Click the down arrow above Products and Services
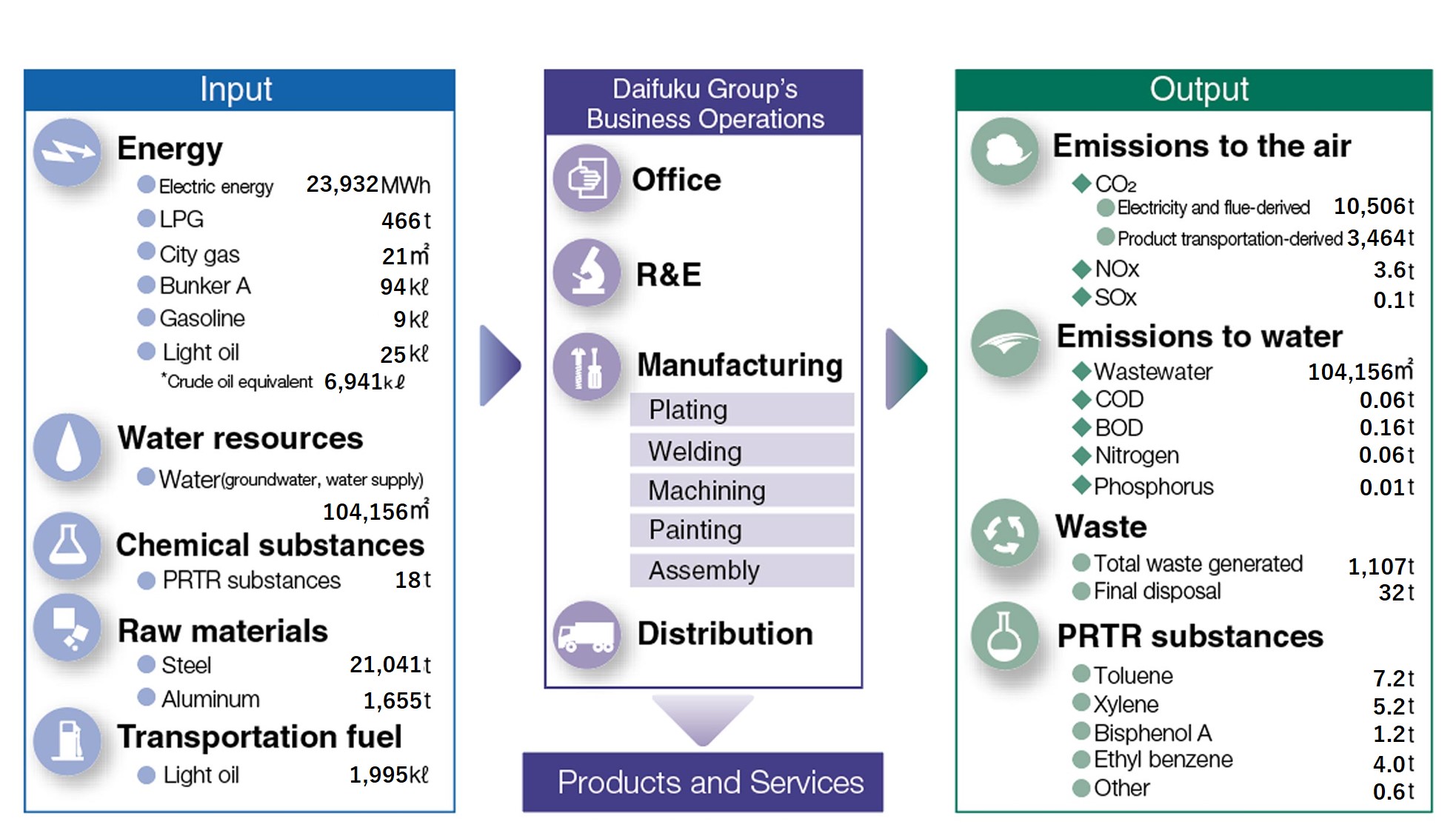Viewport: 1456px width, 833px height. [x=703, y=720]
